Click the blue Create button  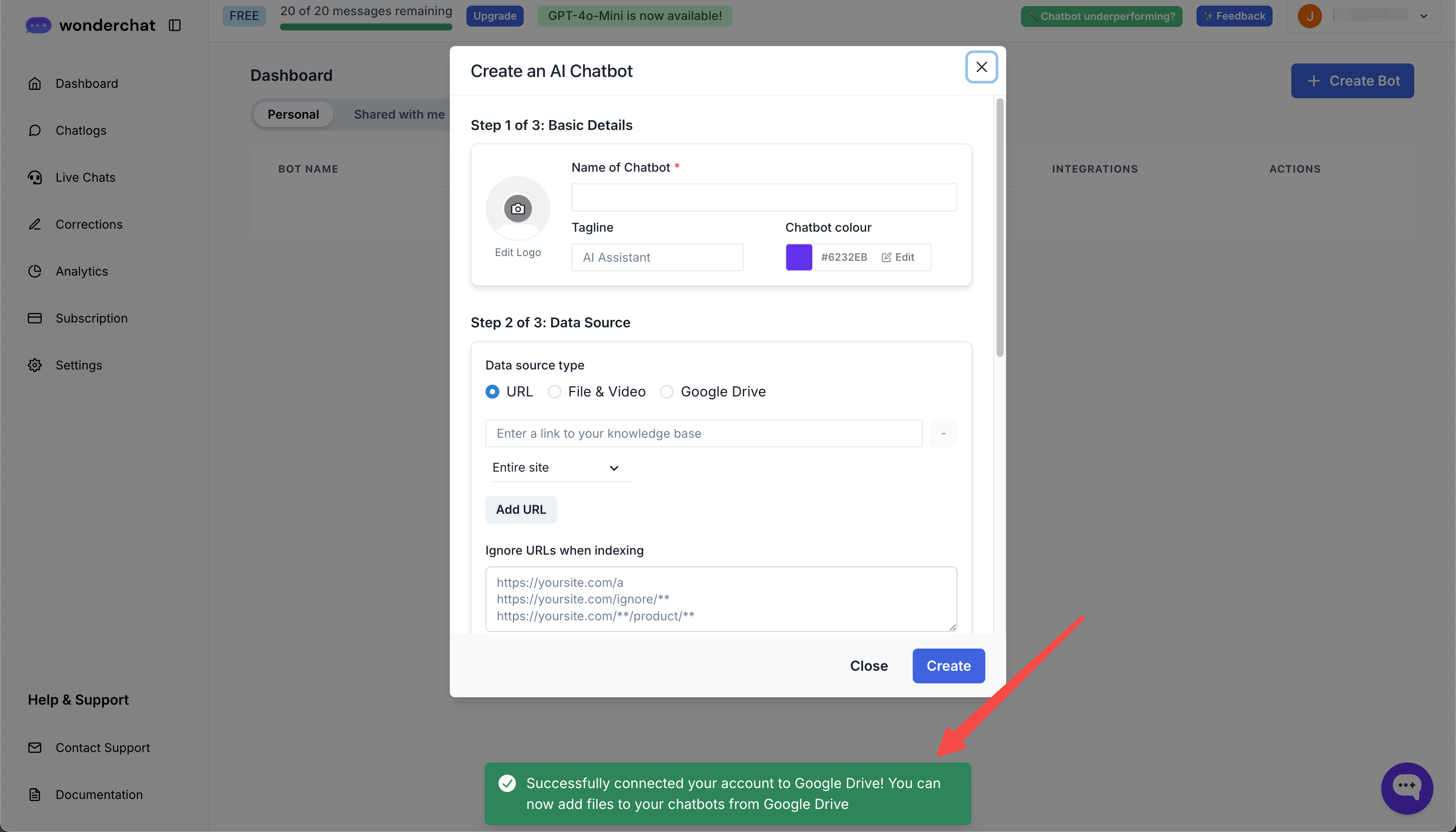[x=948, y=666]
